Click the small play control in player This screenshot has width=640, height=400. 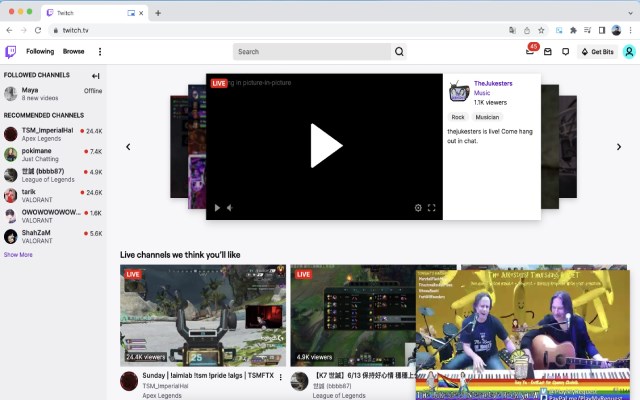point(217,208)
